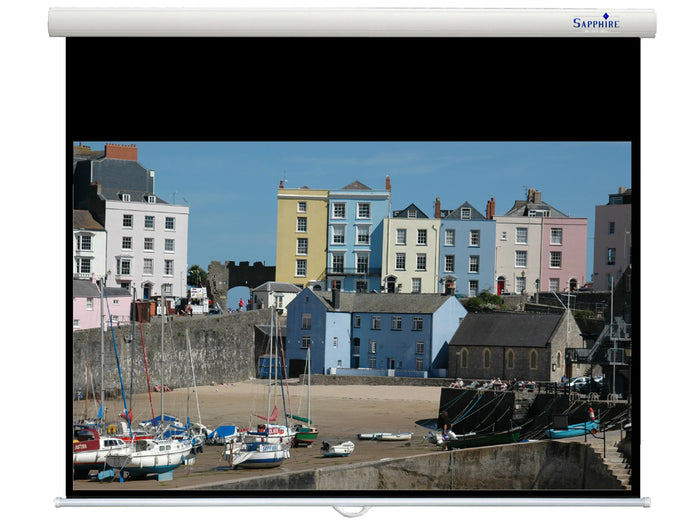Click the right end cap of bottom bar
The width and height of the screenshot is (700, 525).
(647, 502)
